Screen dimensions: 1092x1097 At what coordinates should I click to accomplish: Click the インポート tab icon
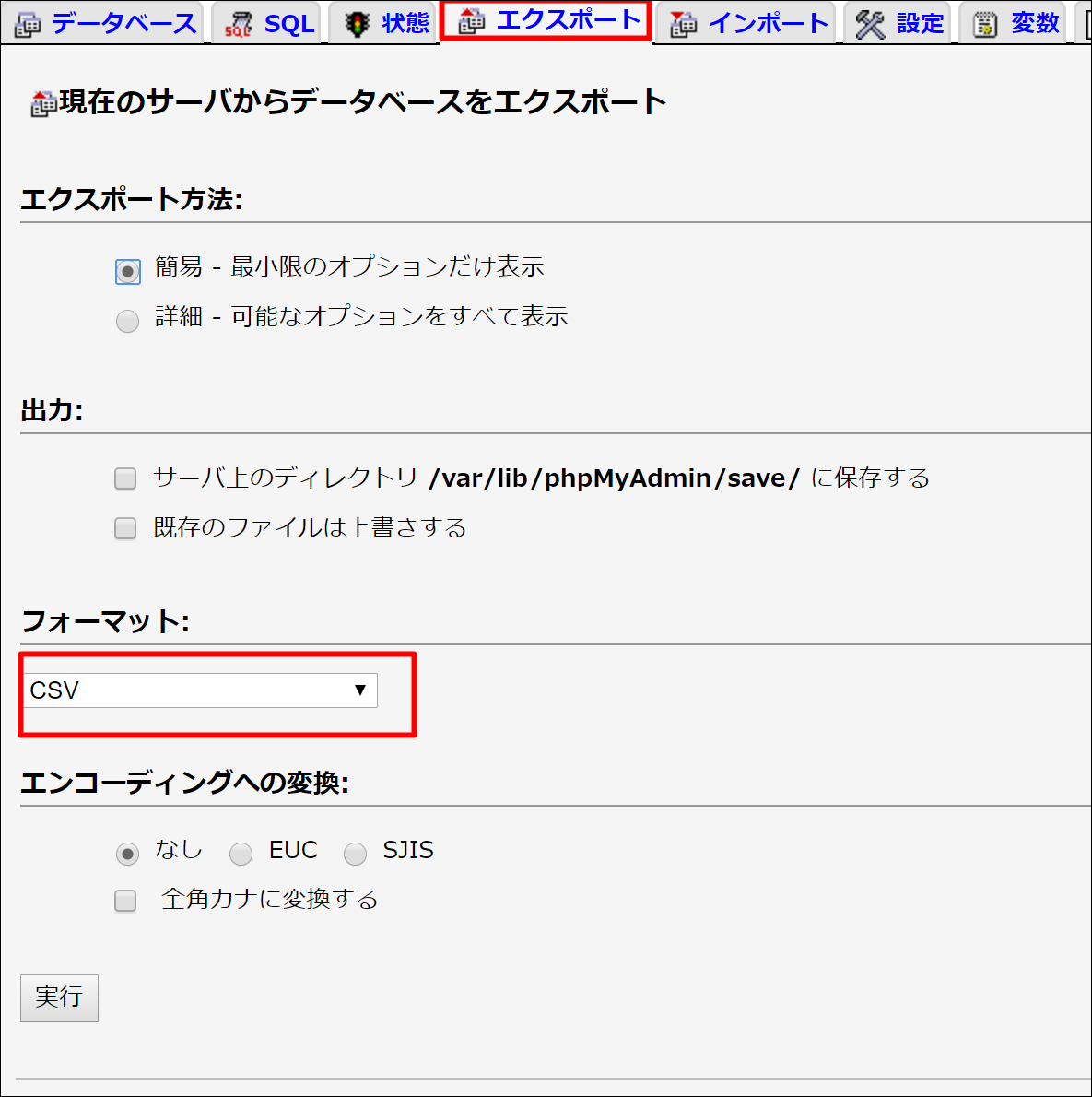684,25
